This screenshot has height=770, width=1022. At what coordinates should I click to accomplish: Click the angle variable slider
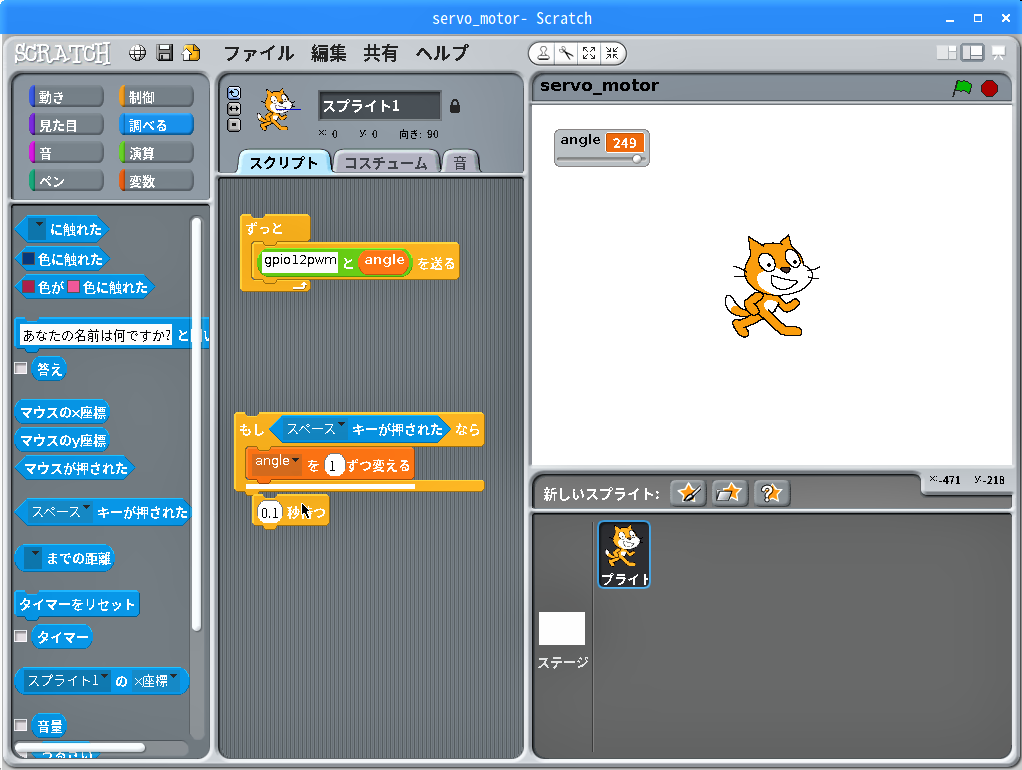click(x=600, y=159)
